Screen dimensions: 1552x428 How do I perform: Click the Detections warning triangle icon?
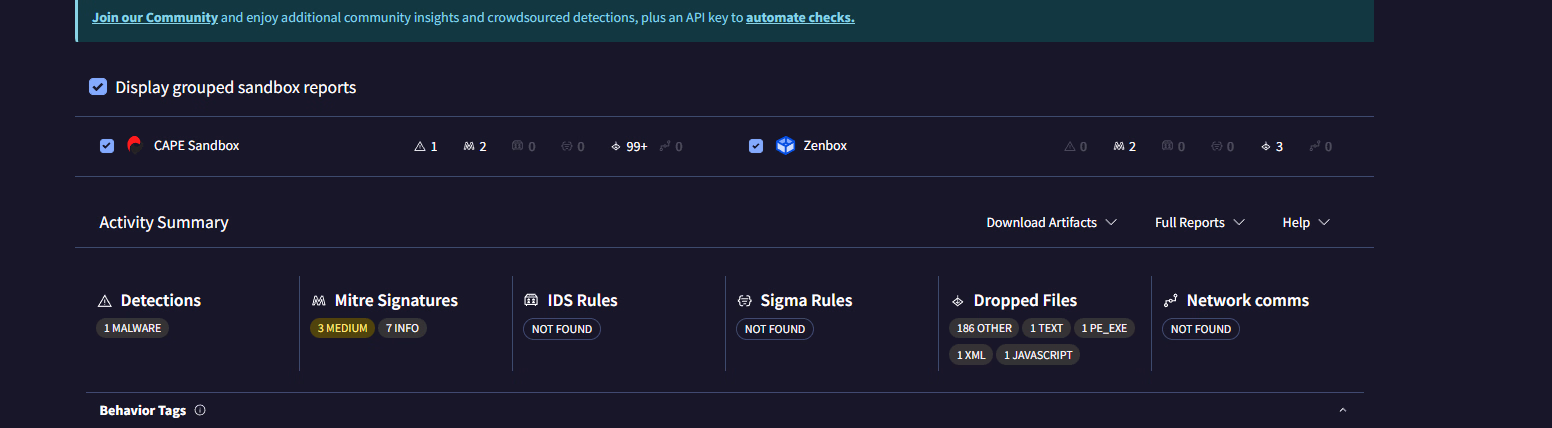point(104,301)
